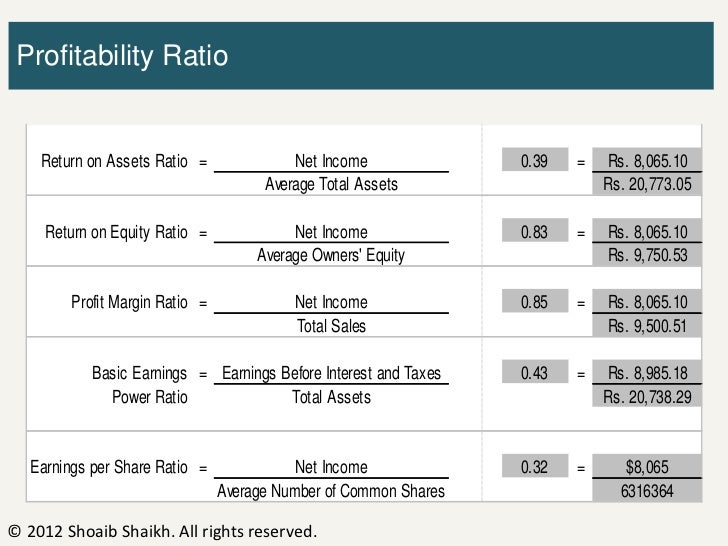This screenshot has width=728, height=546.
Task: Click Average Total Assets text
Action: (x=331, y=185)
